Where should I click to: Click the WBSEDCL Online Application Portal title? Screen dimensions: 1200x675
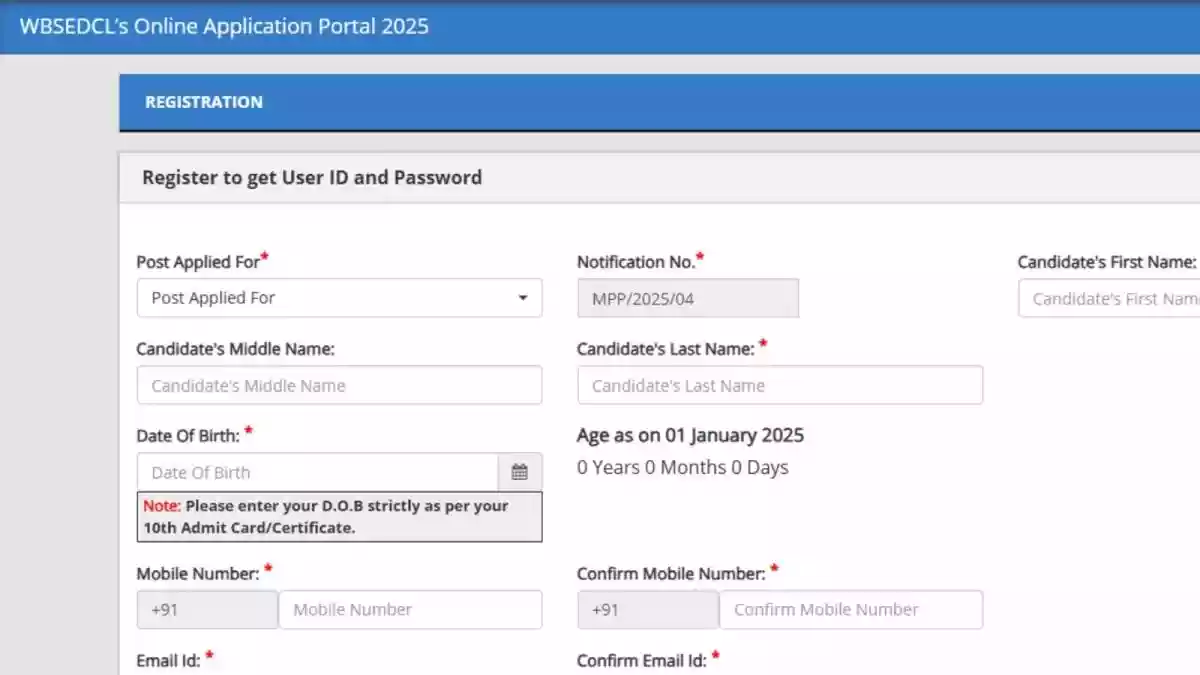pyautogui.click(x=224, y=26)
